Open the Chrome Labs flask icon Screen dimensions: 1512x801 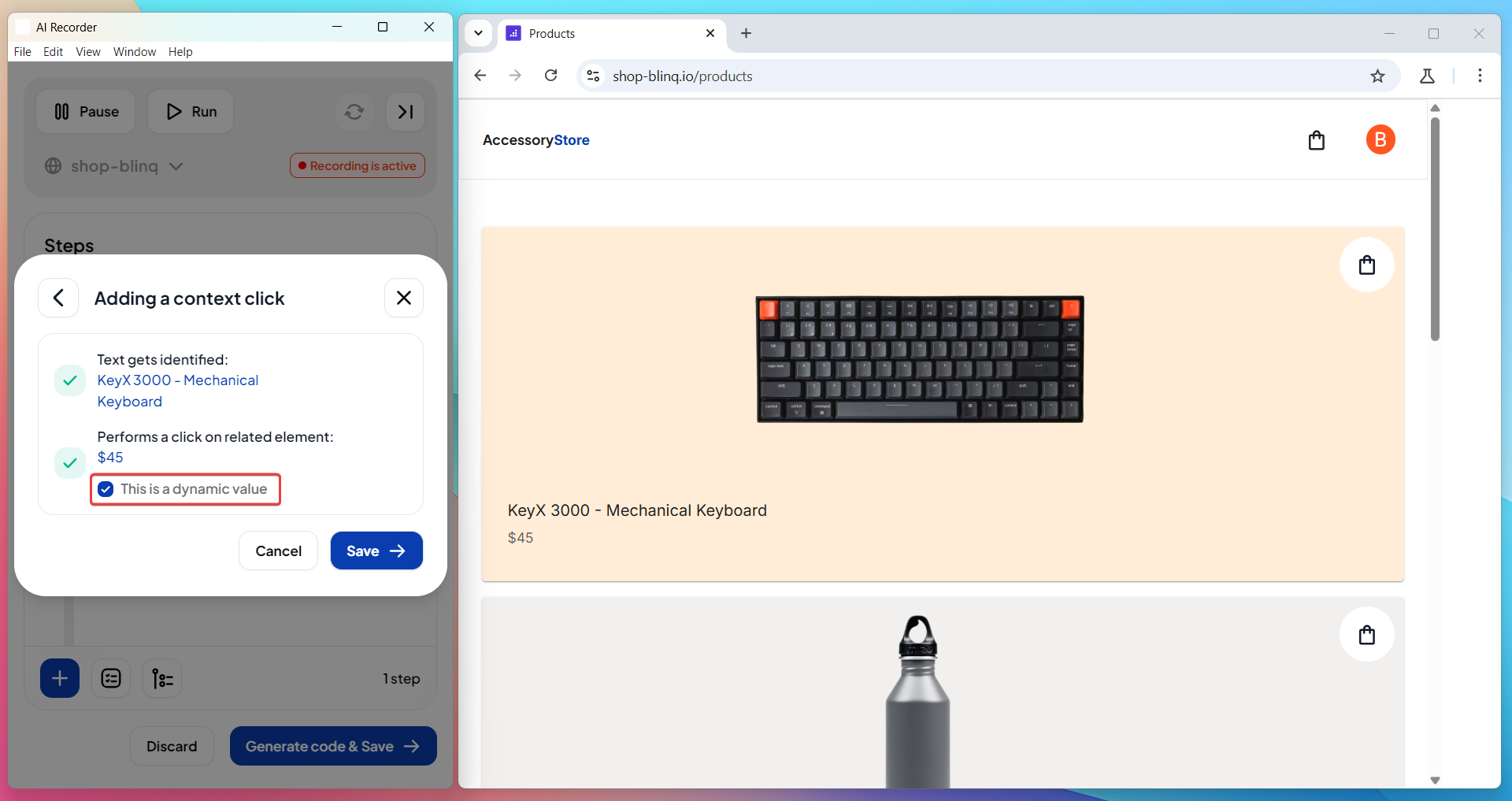tap(1427, 76)
